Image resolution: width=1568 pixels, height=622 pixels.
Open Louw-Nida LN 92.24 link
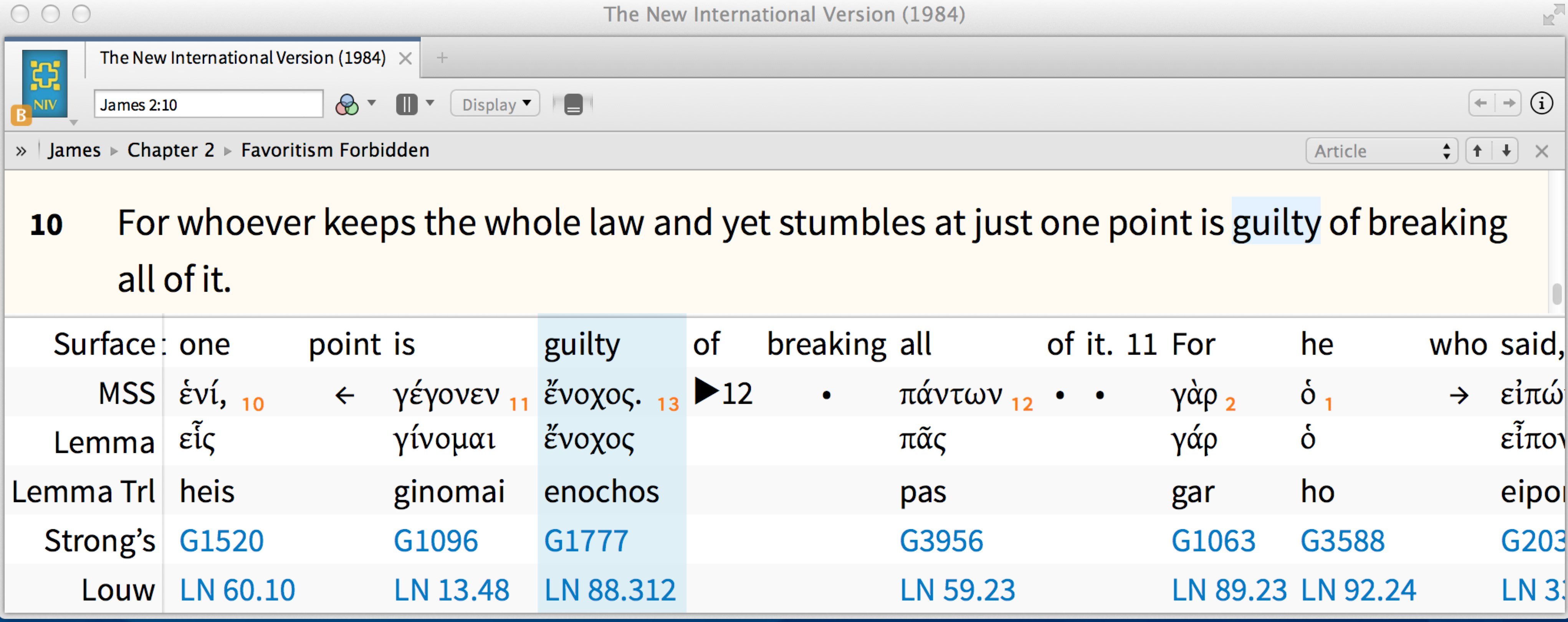click(1359, 590)
